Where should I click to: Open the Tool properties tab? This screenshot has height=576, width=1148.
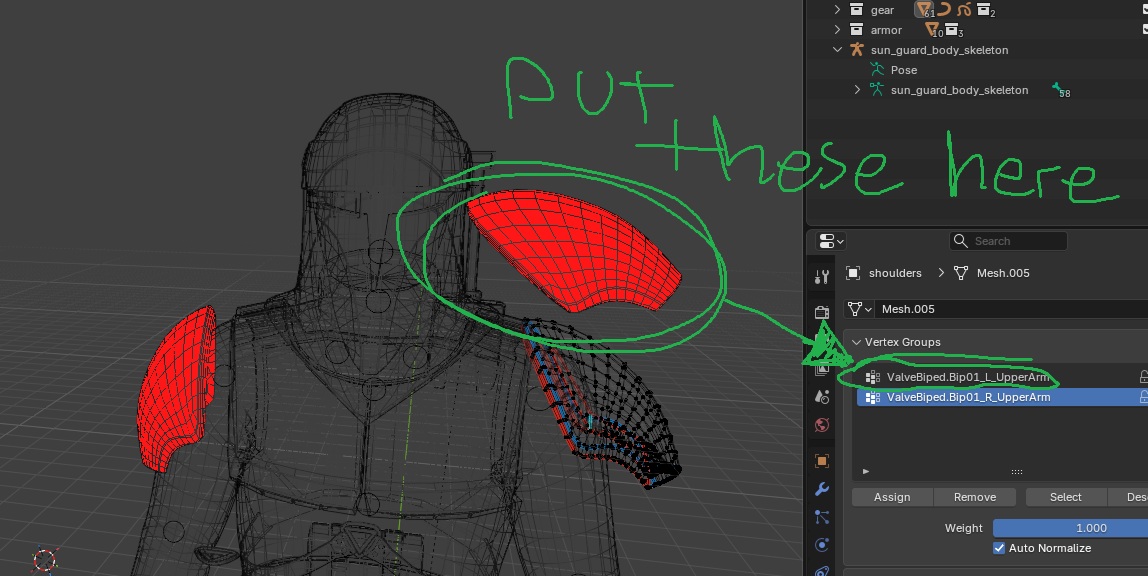(x=821, y=277)
